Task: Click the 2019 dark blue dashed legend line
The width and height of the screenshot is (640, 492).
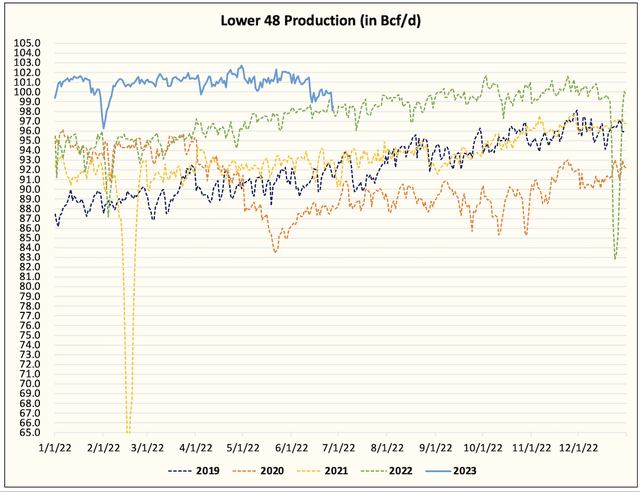Action: pyautogui.click(x=180, y=471)
